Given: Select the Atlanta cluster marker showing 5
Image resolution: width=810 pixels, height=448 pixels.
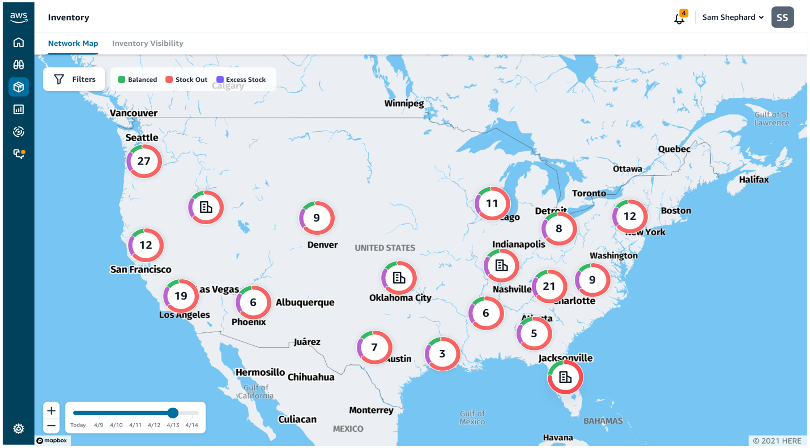Looking at the screenshot, I should click(534, 333).
